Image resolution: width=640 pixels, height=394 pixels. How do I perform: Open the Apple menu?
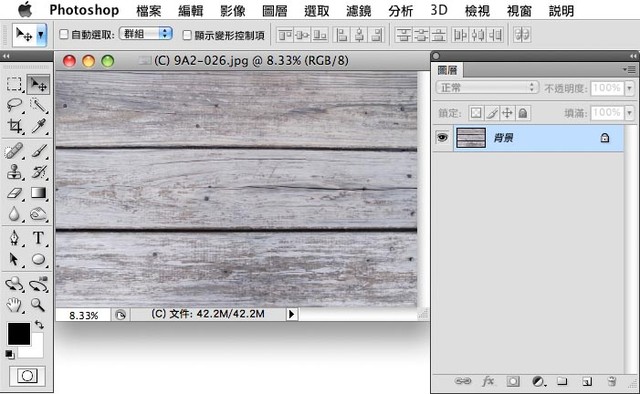coord(25,9)
